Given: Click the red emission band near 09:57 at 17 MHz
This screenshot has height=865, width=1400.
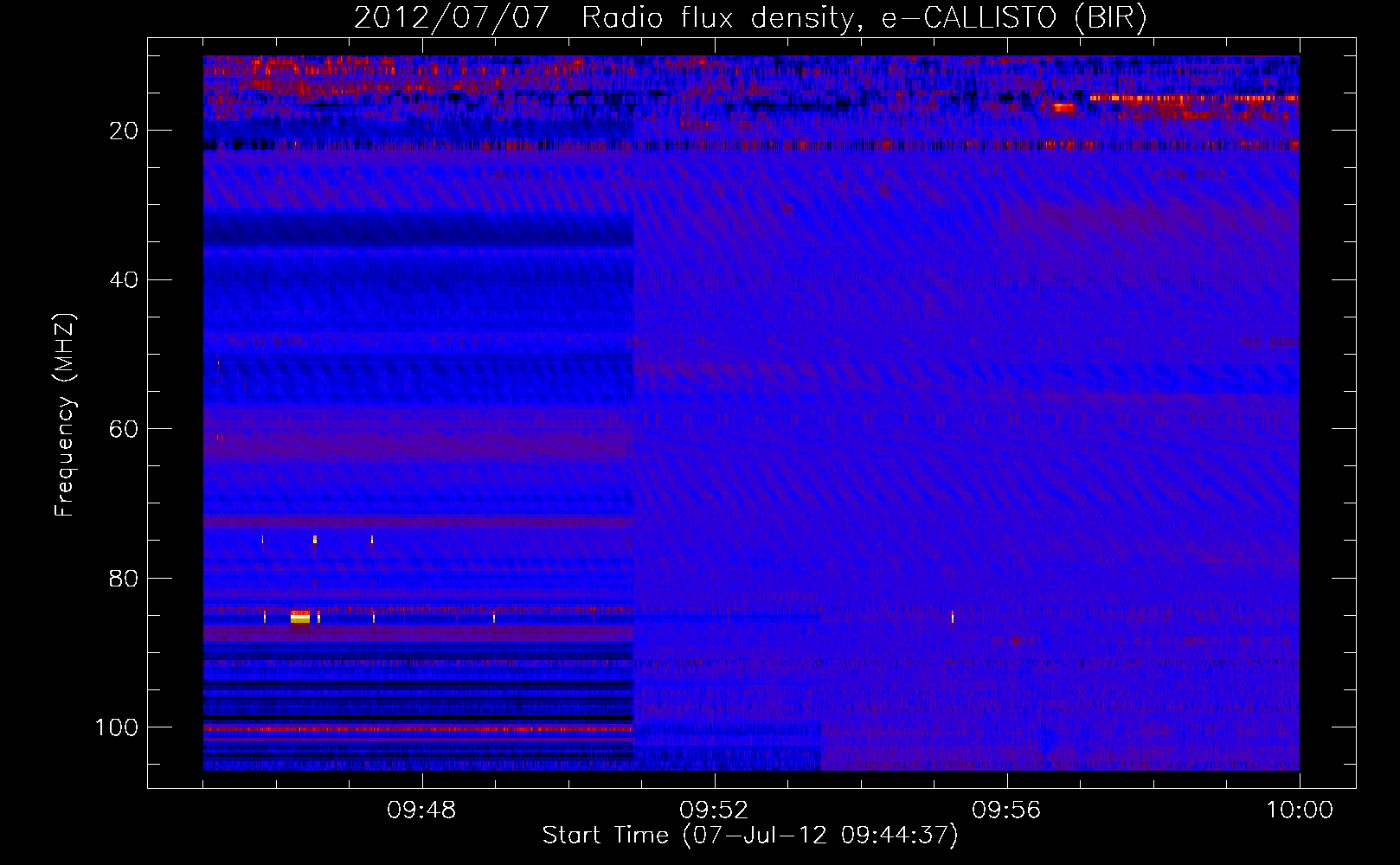Looking at the screenshot, I should click(1063, 107).
